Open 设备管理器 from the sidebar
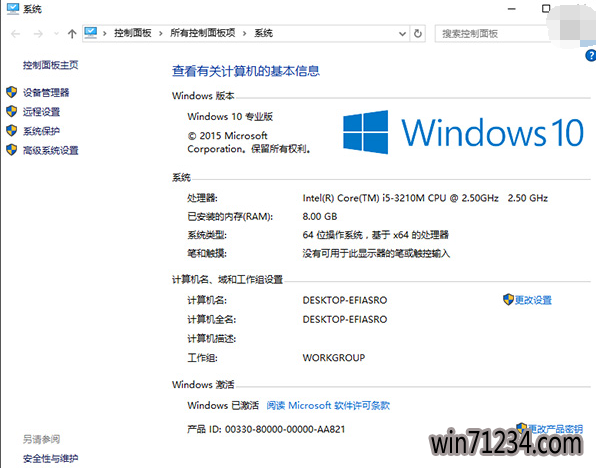The image size is (596, 468). 46,92
